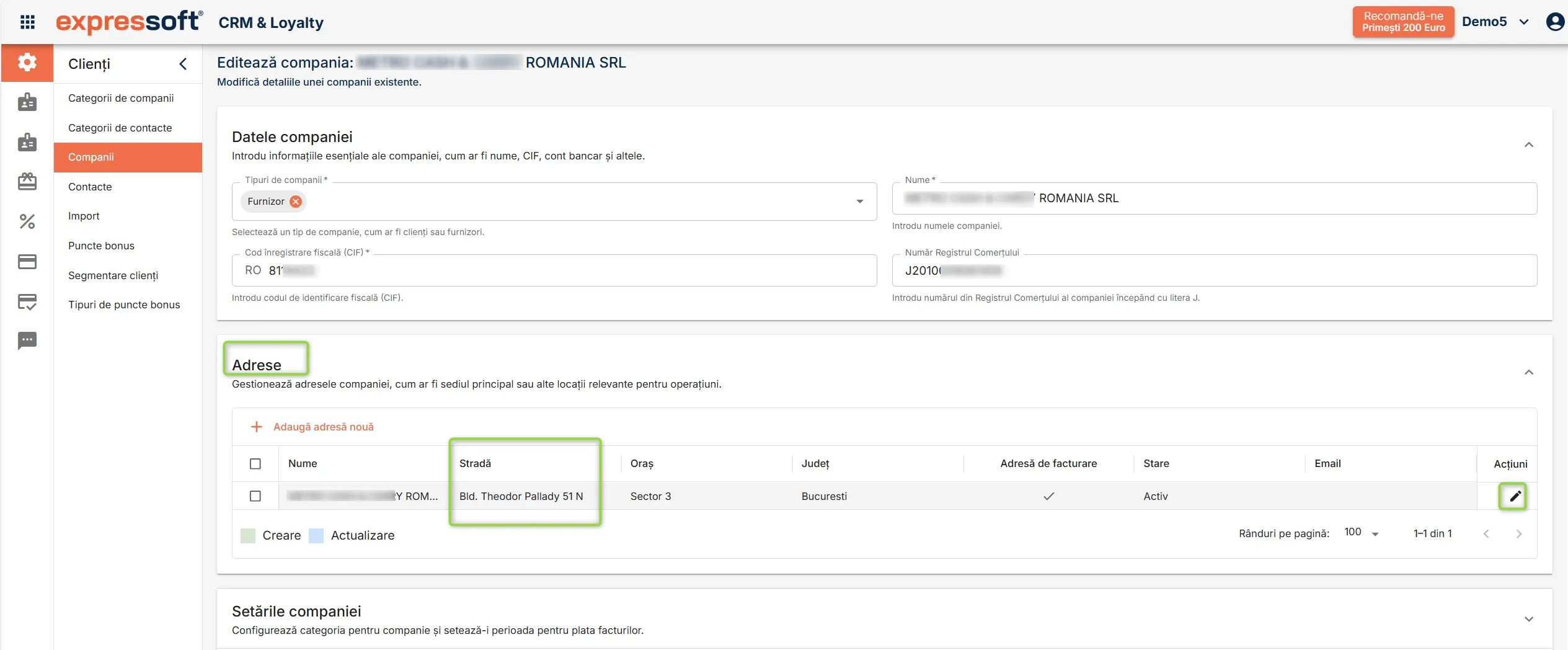Collapse the Clienți sidebar panel

183,64
